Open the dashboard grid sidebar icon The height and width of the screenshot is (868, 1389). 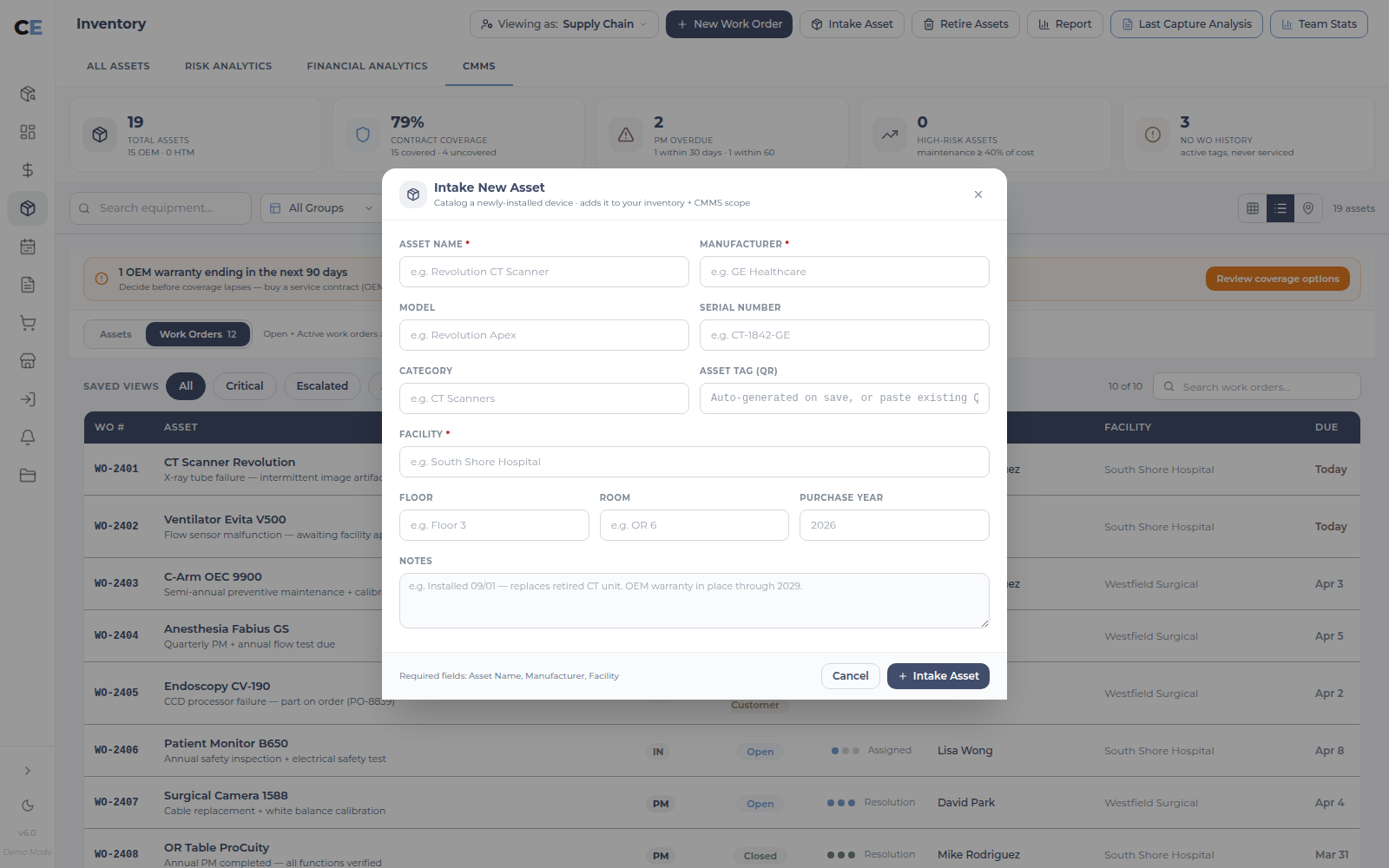pos(28,132)
